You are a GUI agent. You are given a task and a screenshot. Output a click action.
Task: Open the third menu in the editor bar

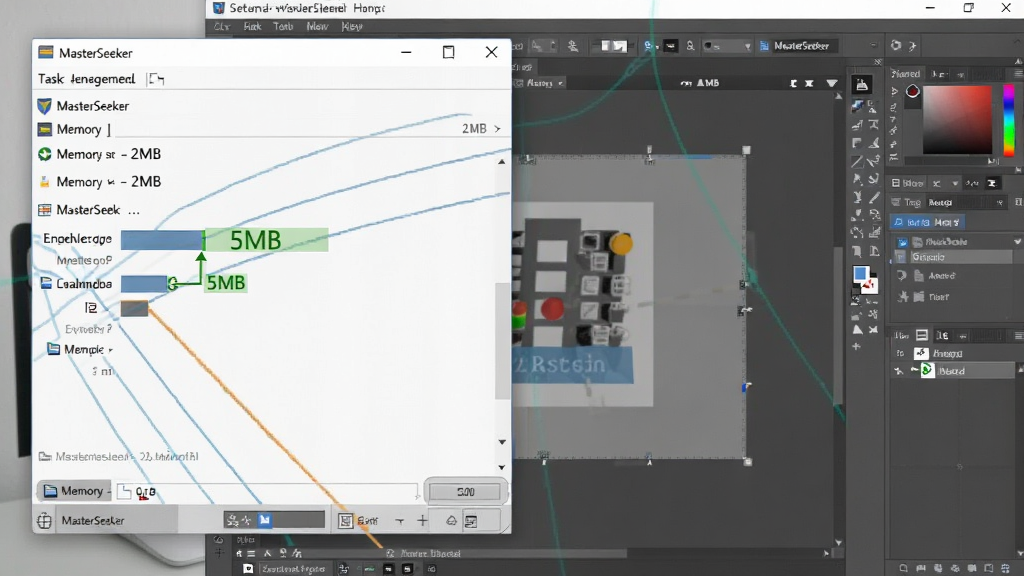[x=283, y=26]
